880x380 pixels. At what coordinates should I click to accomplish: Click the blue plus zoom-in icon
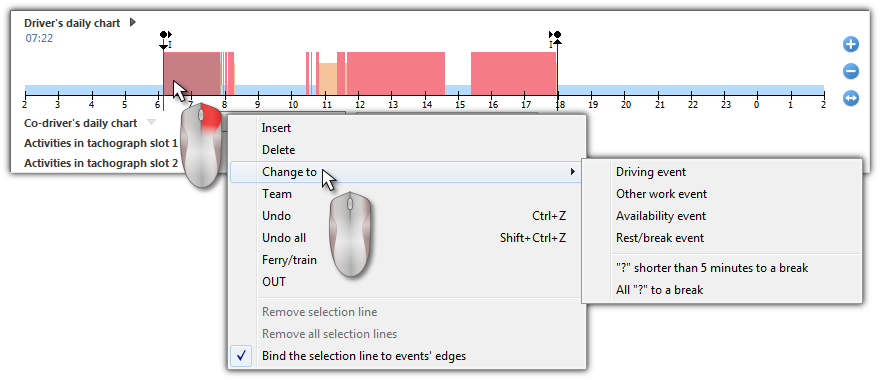tap(851, 44)
